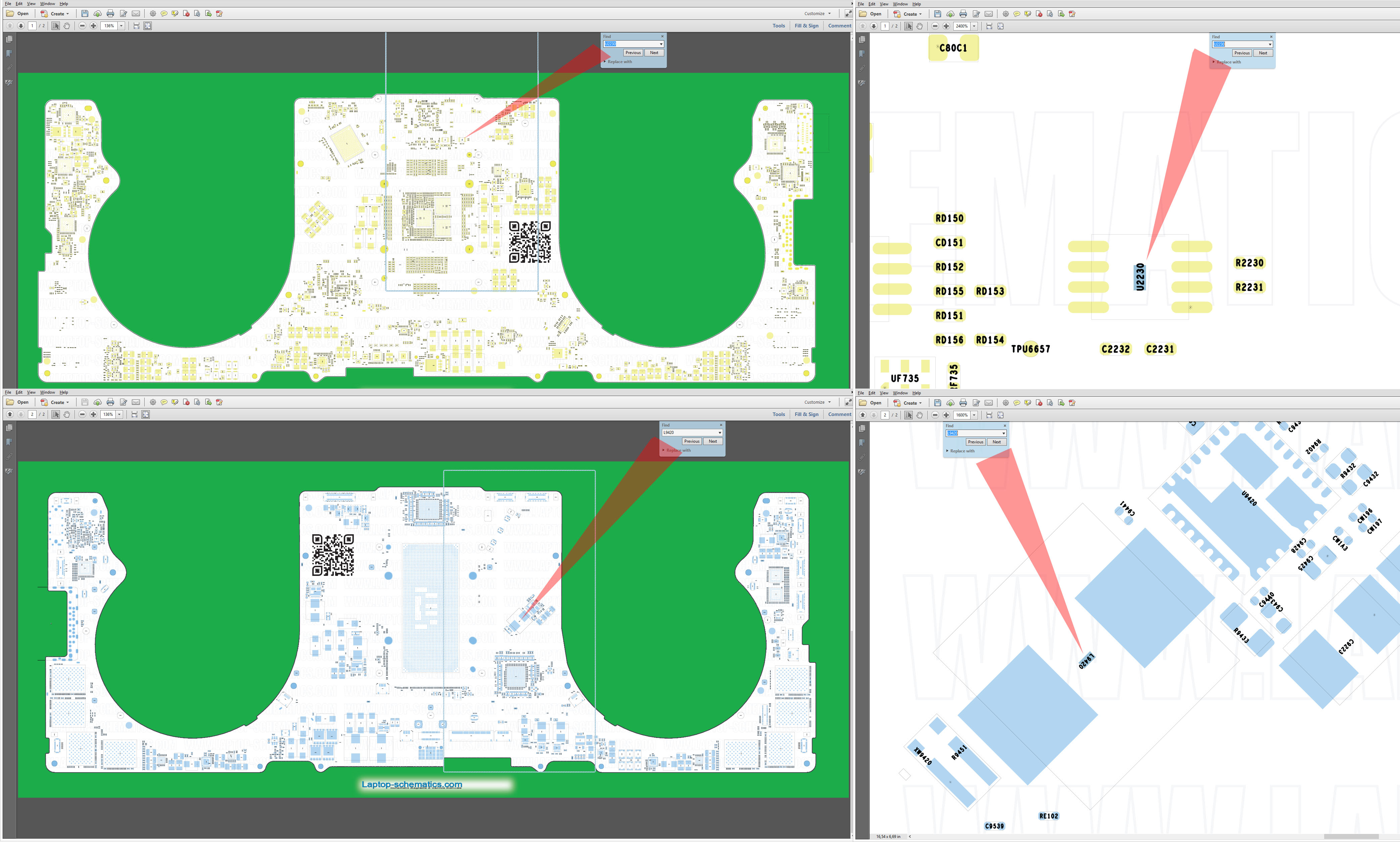Go to next page in the 2400% zoom window
This screenshot has width=1400, height=842.
tap(874, 26)
